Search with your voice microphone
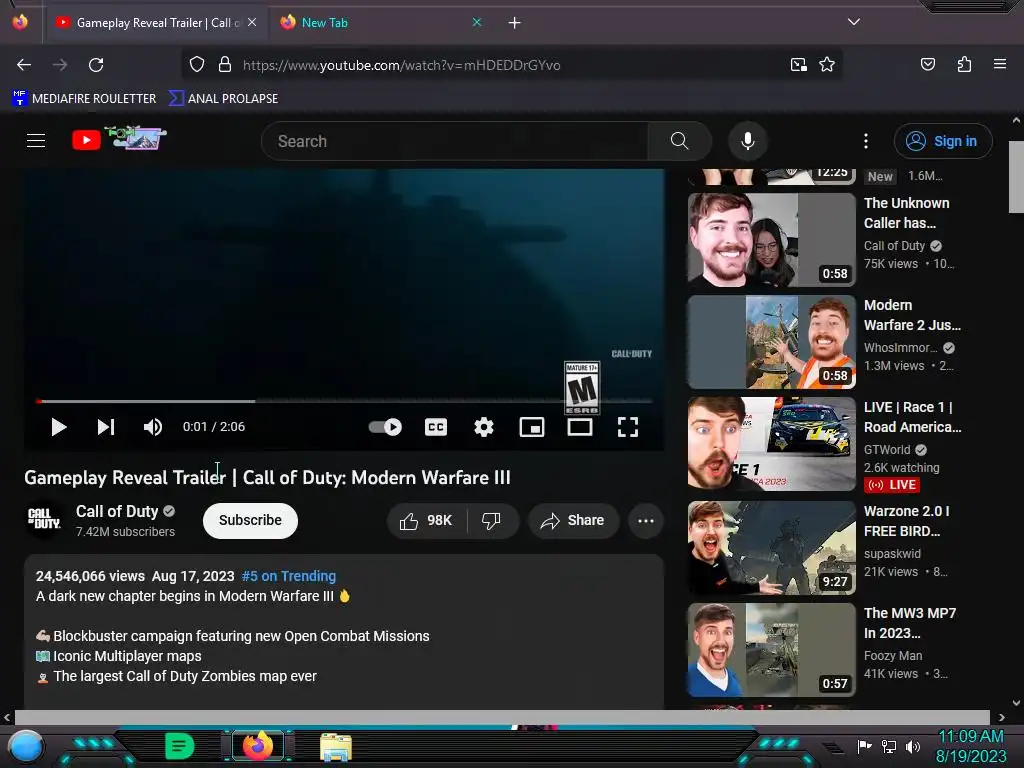Screen dimensions: 1024x768 coord(748,141)
